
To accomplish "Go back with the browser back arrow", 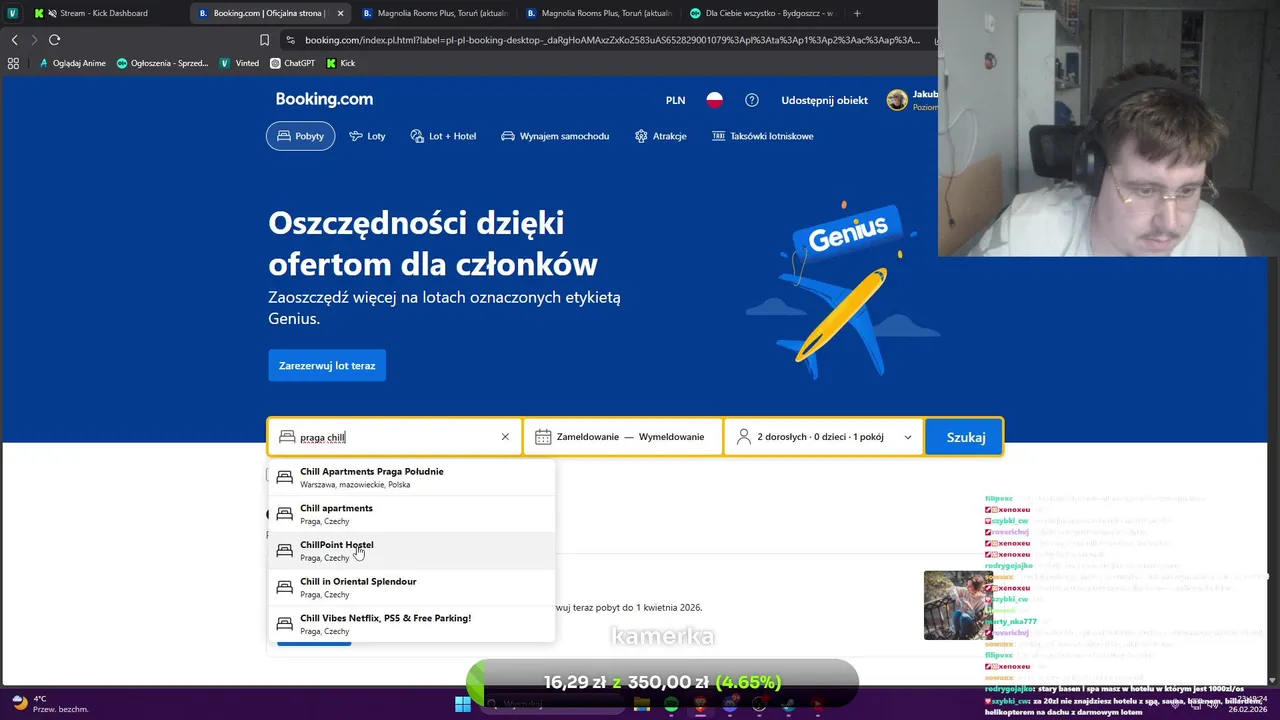I will click(14, 40).
